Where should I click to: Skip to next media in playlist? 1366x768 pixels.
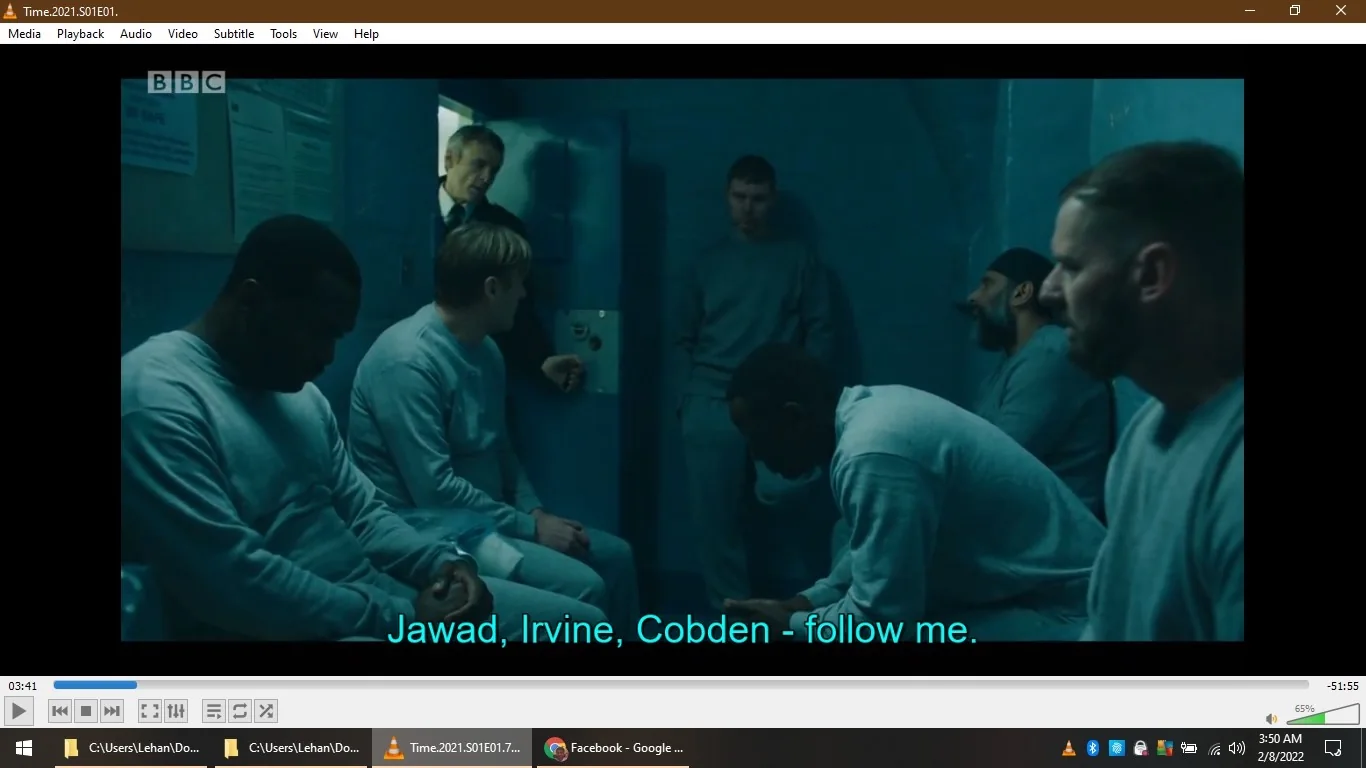coord(112,711)
